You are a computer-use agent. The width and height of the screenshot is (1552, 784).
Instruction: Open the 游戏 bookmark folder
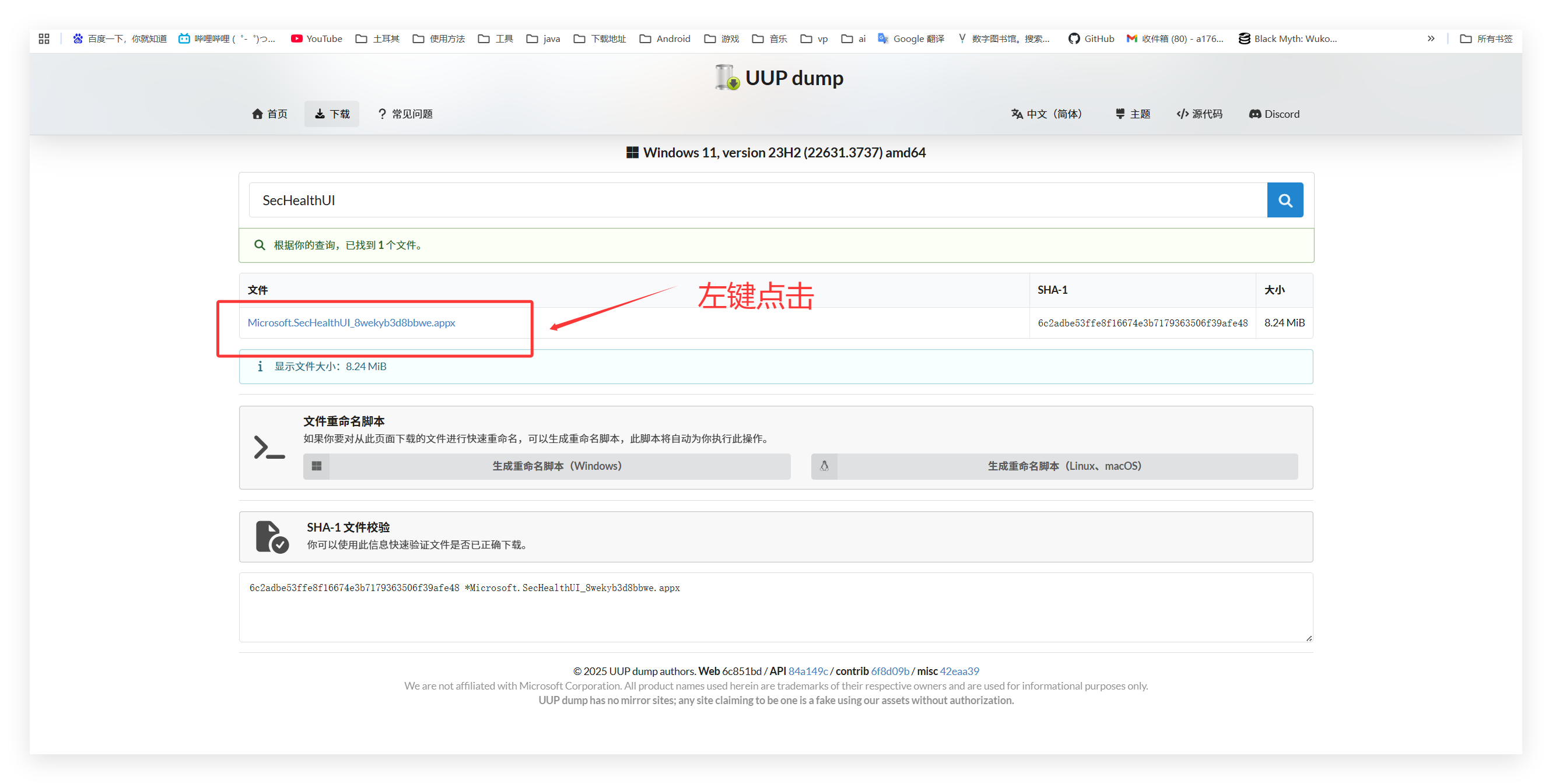pos(722,38)
